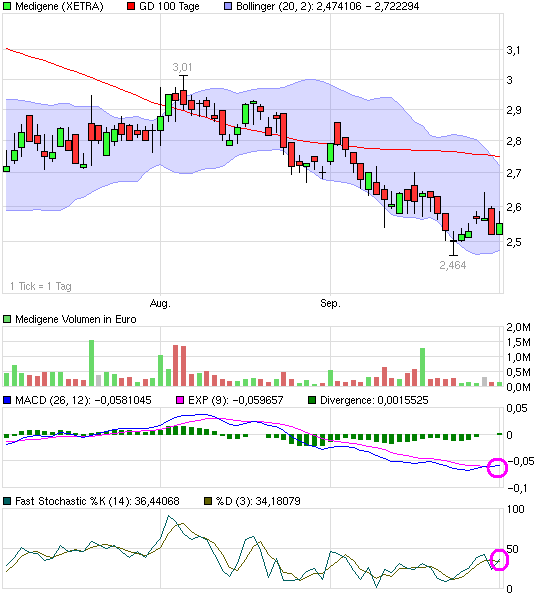The width and height of the screenshot is (545, 597).
Task: Click the green Medigene (XETRA) legend swatch
Action: [7, 6]
